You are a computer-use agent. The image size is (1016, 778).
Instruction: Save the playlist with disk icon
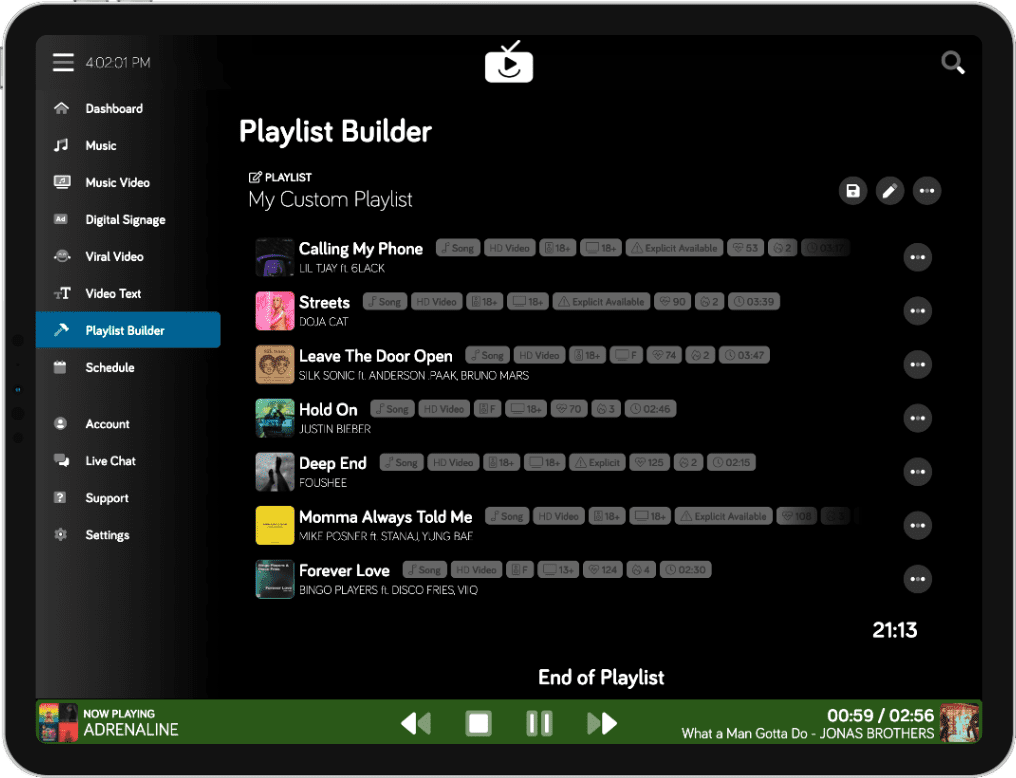coord(853,190)
